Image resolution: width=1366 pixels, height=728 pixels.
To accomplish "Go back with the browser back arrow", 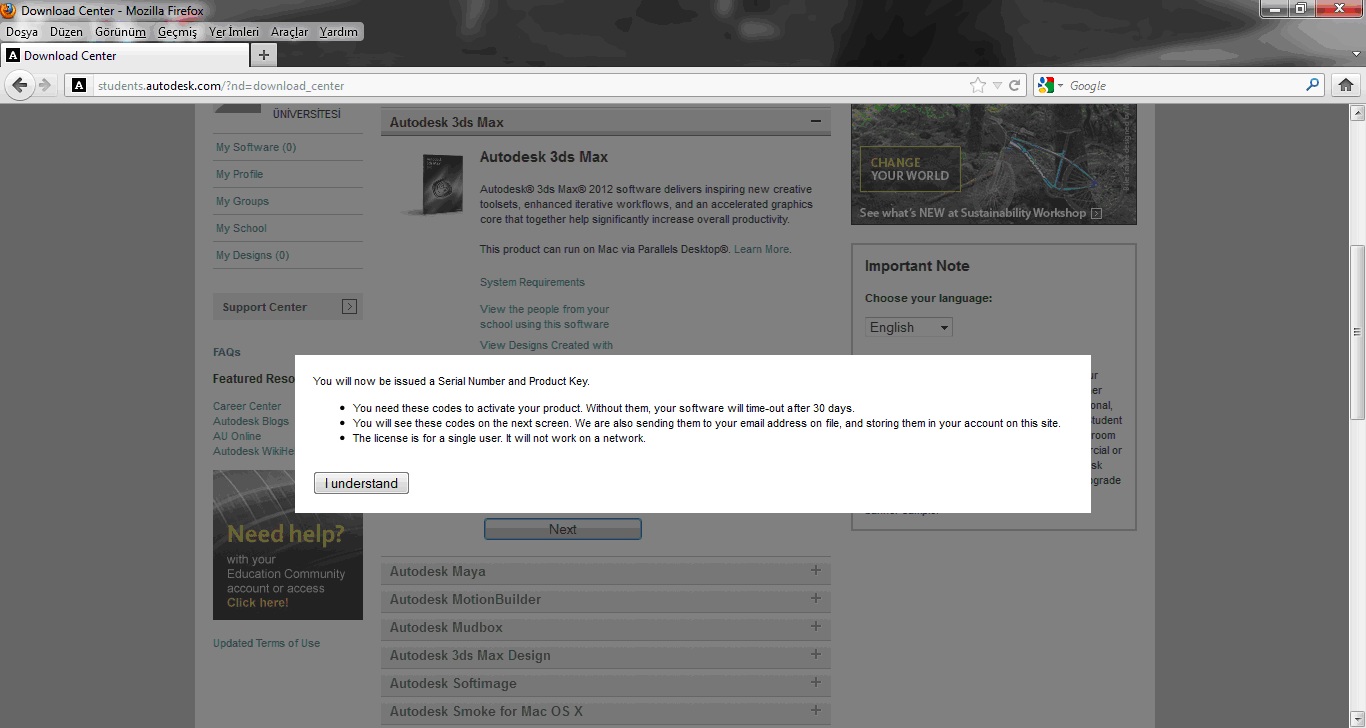I will tap(19, 85).
